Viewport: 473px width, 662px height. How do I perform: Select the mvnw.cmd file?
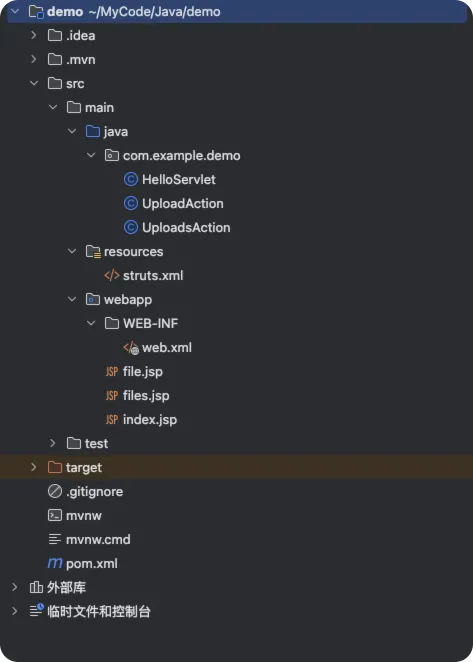pyautogui.click(x=98, y=540)
